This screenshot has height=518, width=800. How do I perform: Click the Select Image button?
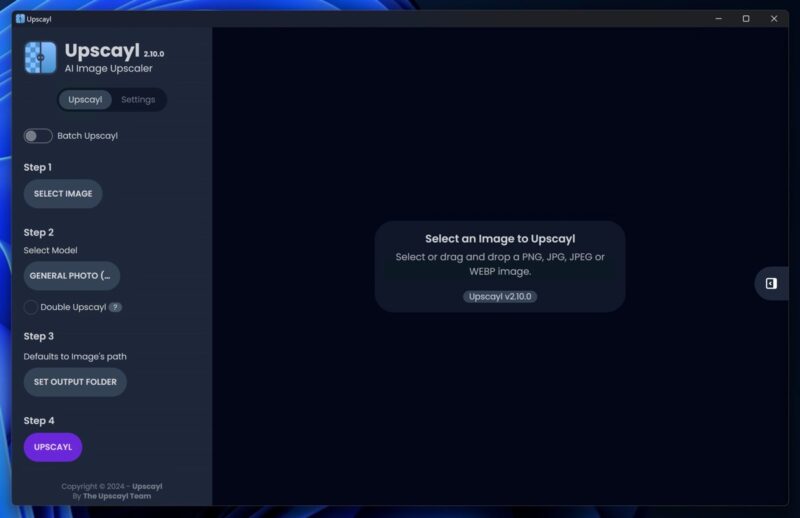coord(63,193)
